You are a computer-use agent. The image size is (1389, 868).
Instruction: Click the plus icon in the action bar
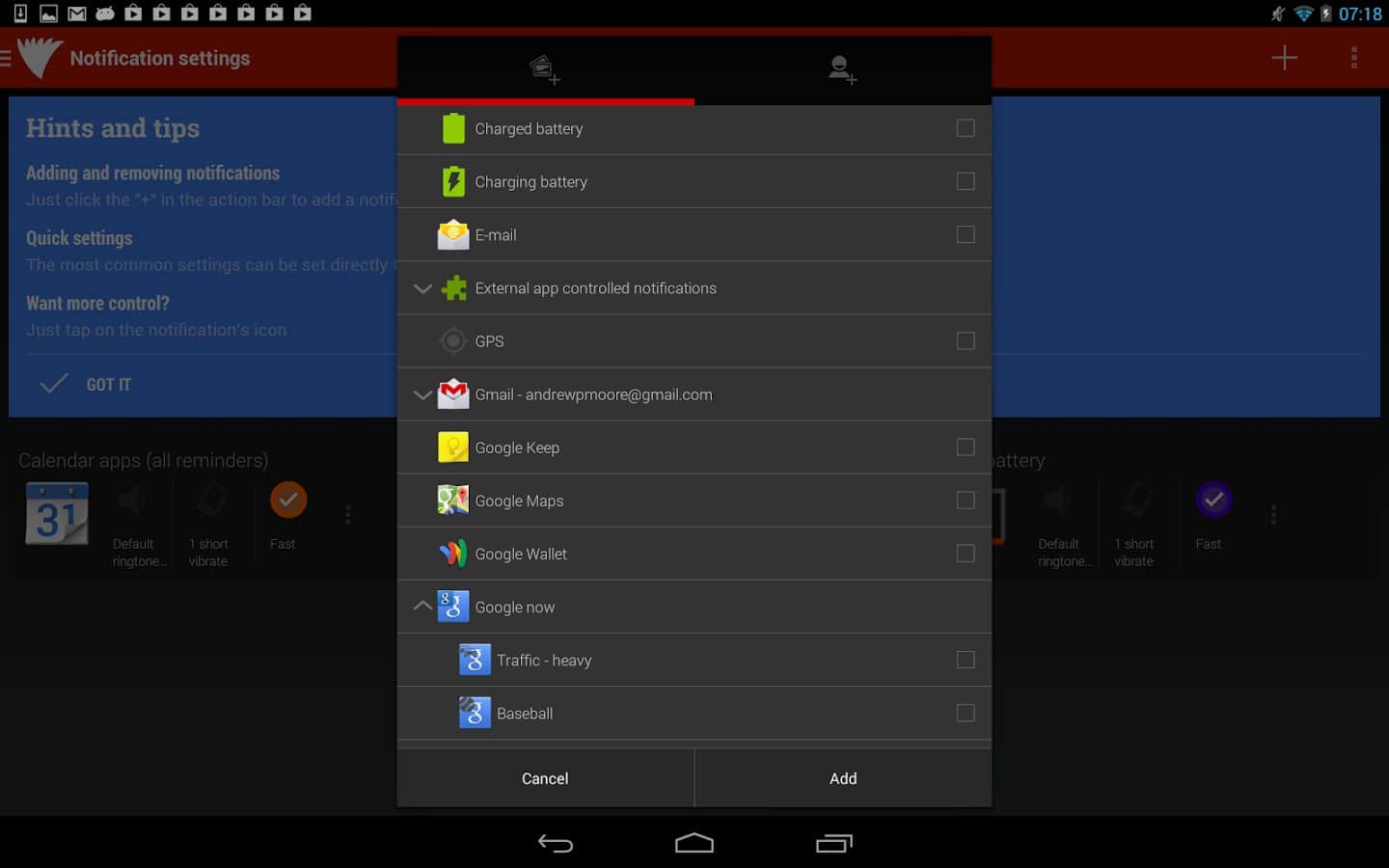tap(1284, 58)
